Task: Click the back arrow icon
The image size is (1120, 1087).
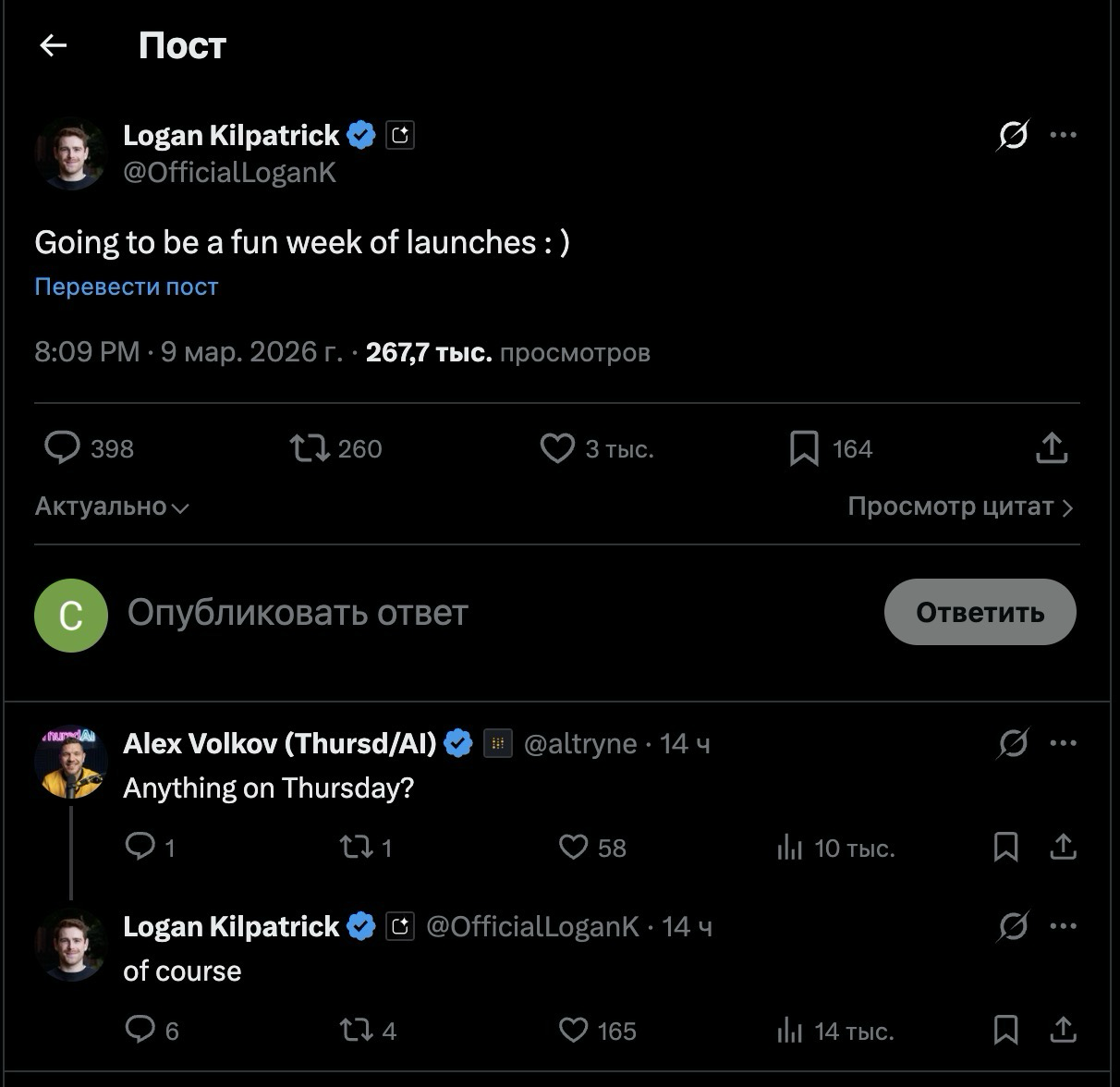Action: (54, 45)
